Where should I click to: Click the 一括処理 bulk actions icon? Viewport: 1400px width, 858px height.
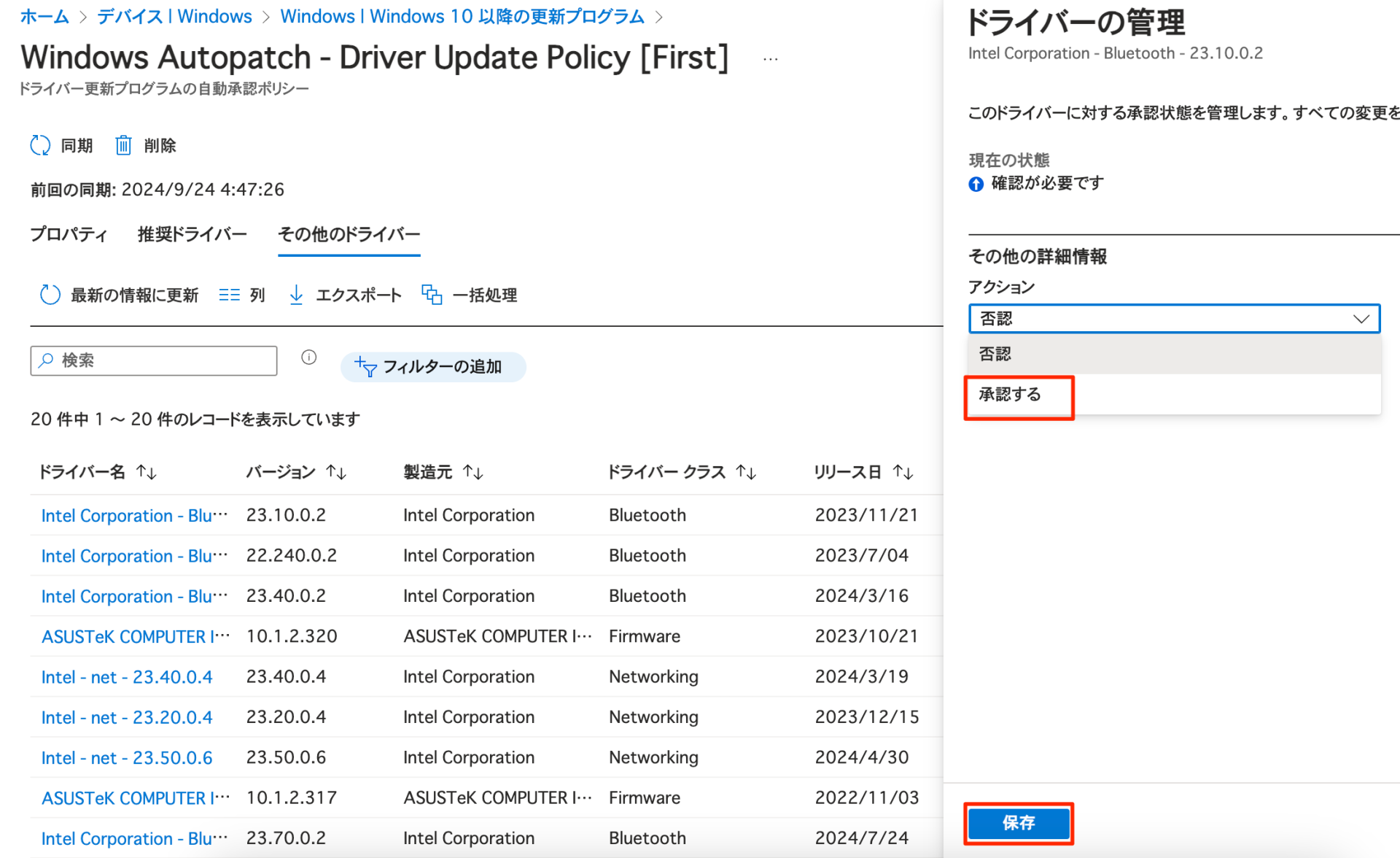pos(432,295)
